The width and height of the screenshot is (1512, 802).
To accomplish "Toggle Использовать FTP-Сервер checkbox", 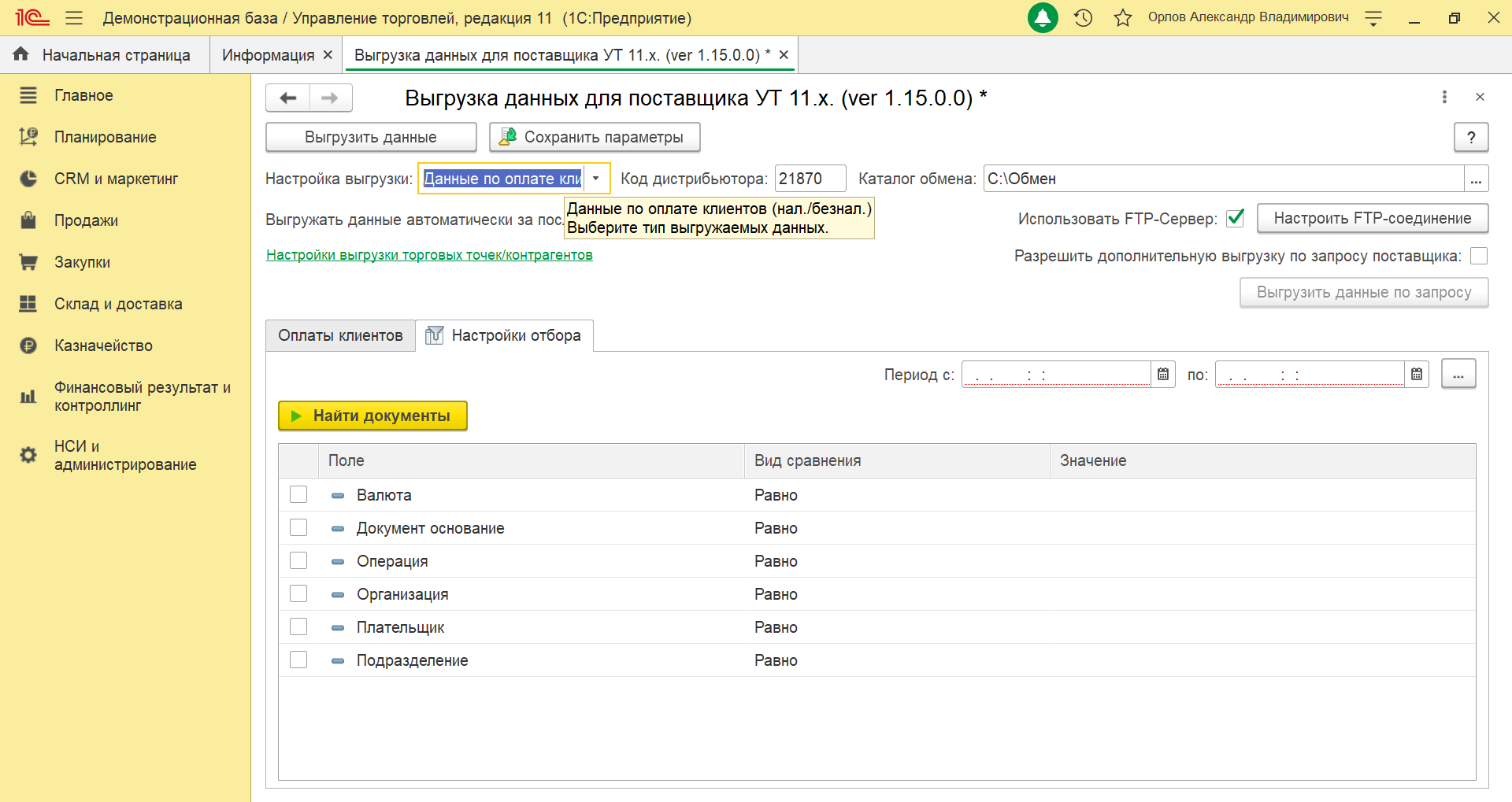I will click(1236, 218).
